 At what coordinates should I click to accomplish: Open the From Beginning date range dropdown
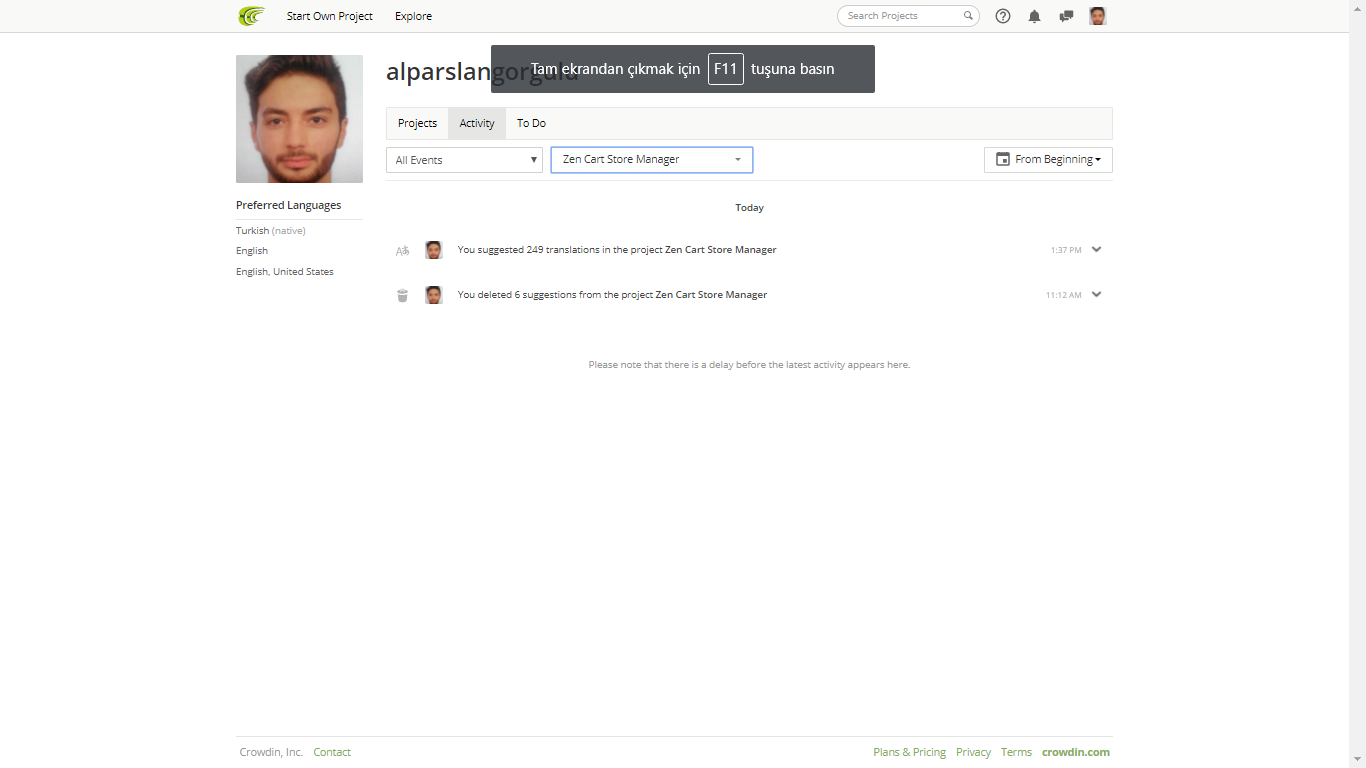pyautogui.click(x=1048, y=160)
